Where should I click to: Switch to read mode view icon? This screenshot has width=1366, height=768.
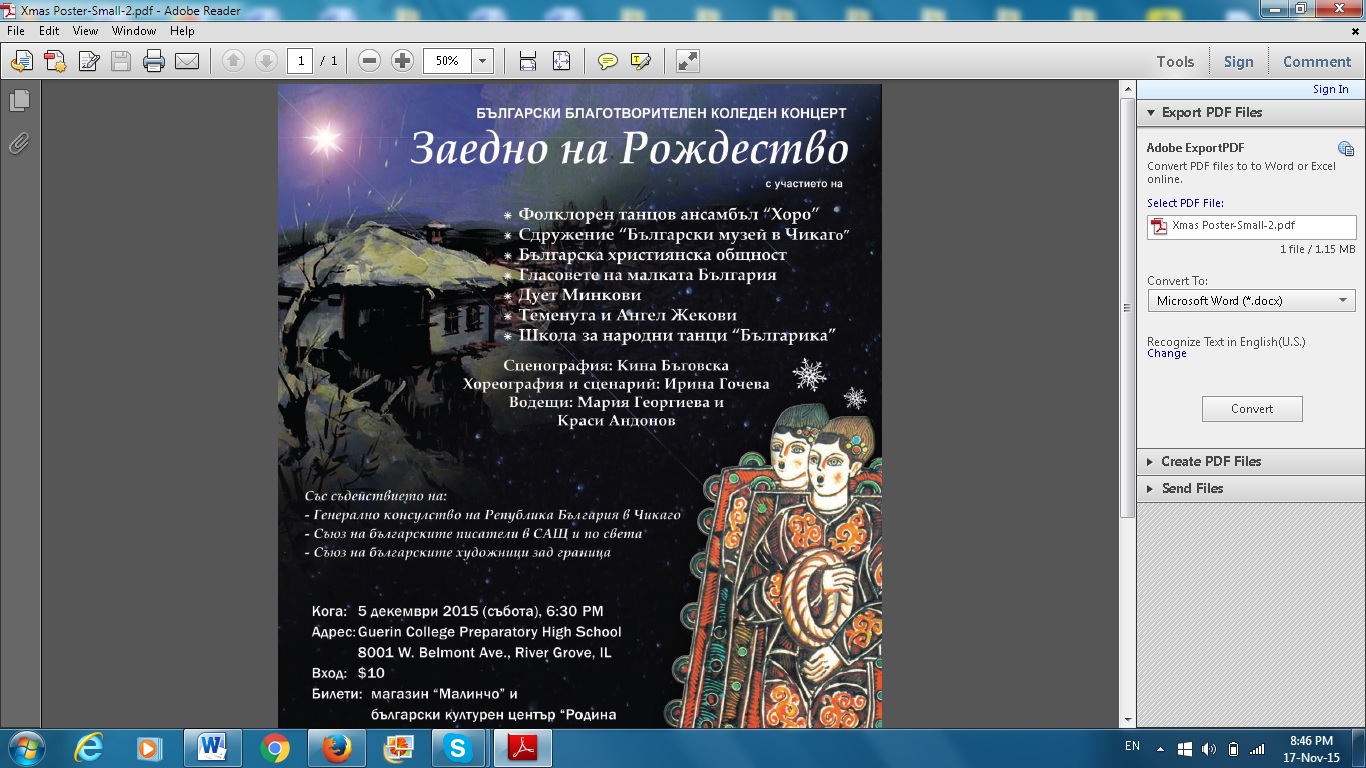(688, 62)
